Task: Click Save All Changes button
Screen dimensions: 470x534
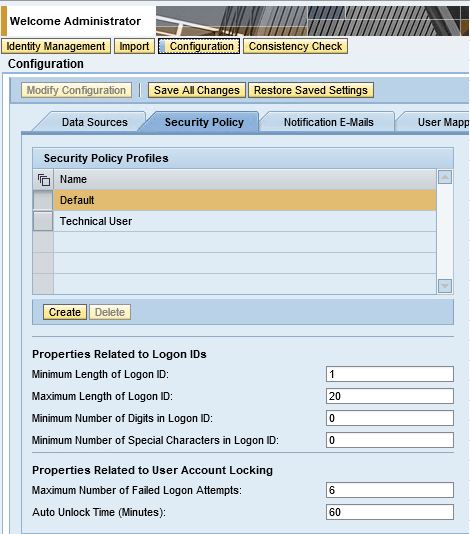Action: point(197,90)
